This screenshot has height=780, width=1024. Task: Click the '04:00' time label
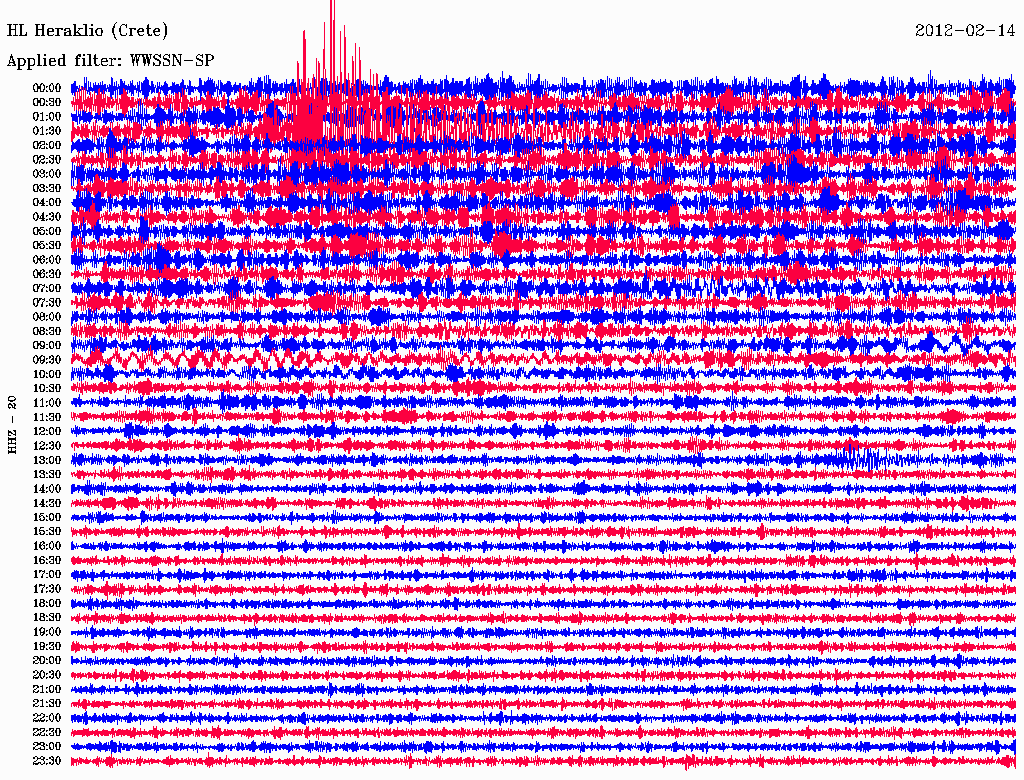47,203
